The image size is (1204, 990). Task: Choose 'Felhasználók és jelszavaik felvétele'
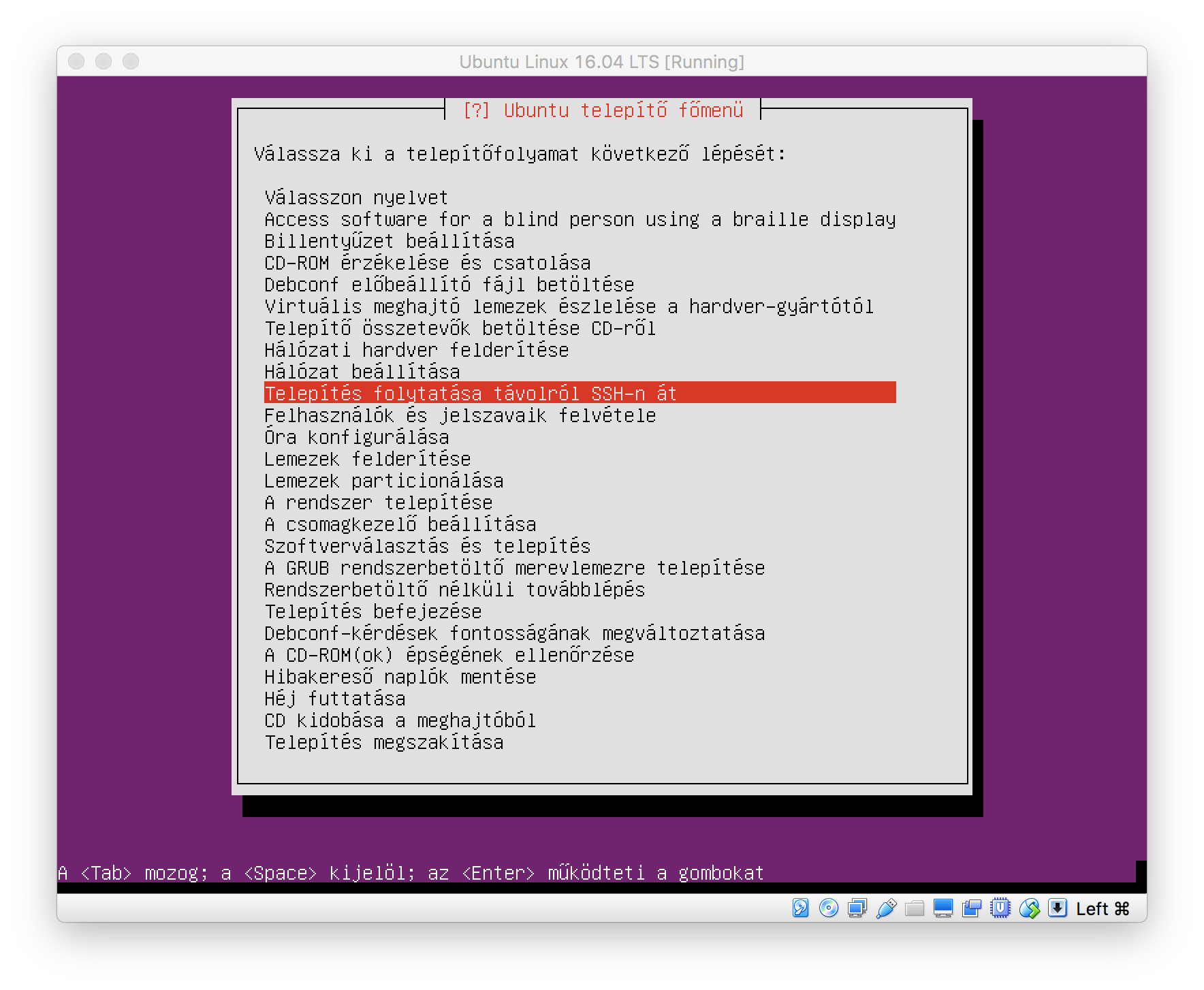[x=460, y=415]
